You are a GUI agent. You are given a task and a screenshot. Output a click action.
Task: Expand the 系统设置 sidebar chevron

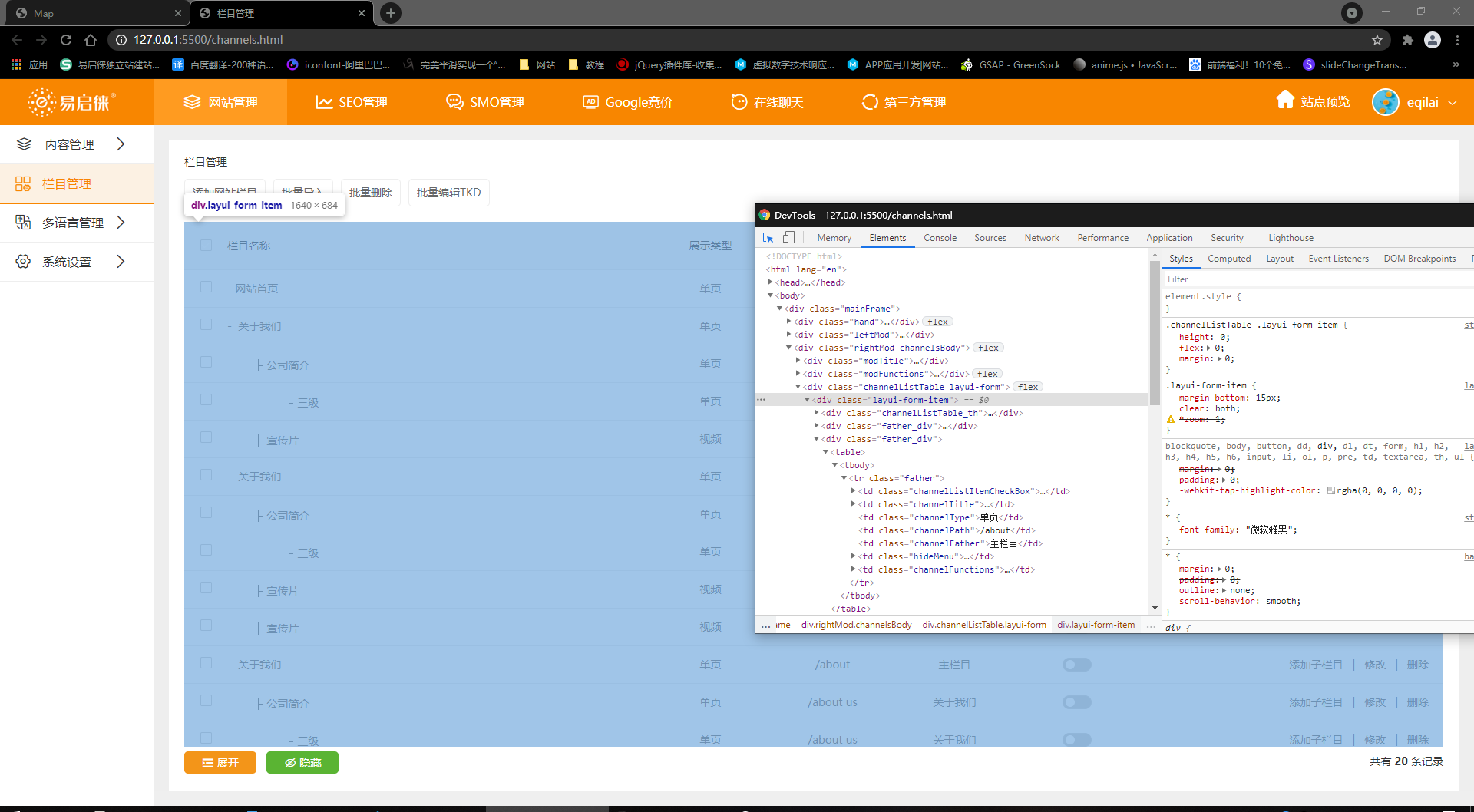121,262
